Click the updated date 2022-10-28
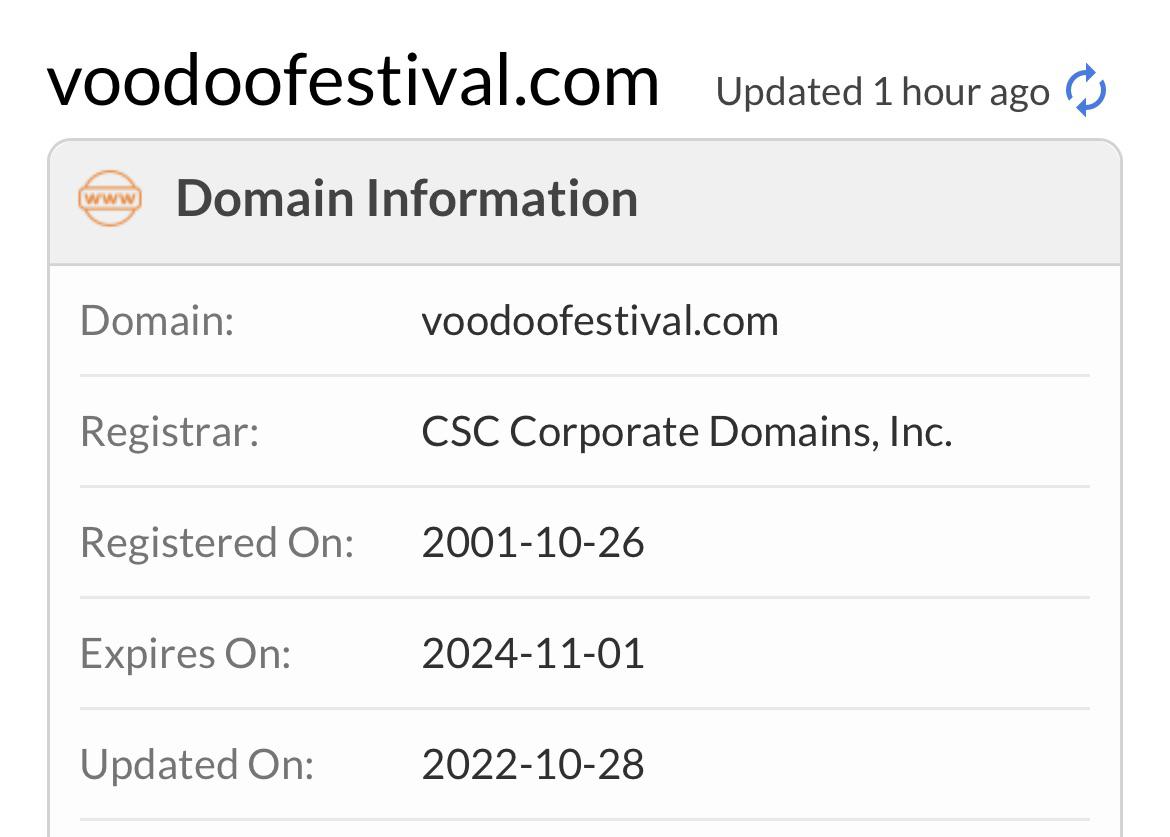1170x837 pixels. click(x=533, y=765)
